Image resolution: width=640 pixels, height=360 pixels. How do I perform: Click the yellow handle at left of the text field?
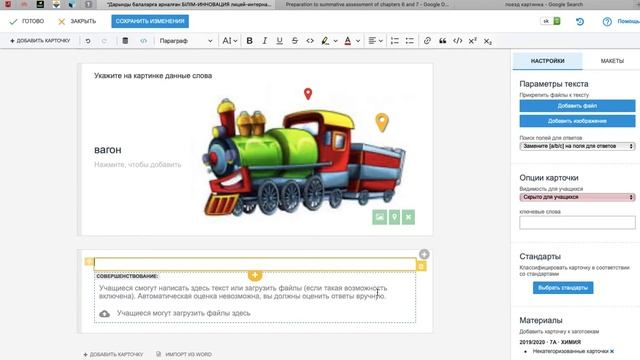coord(89,261)
